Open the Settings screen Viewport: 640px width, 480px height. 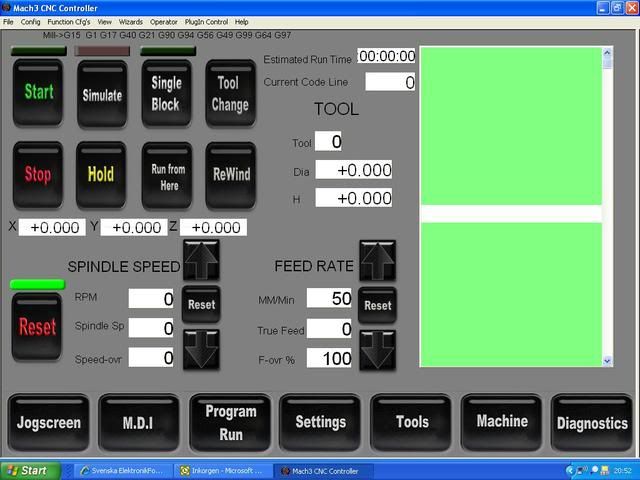320,423
